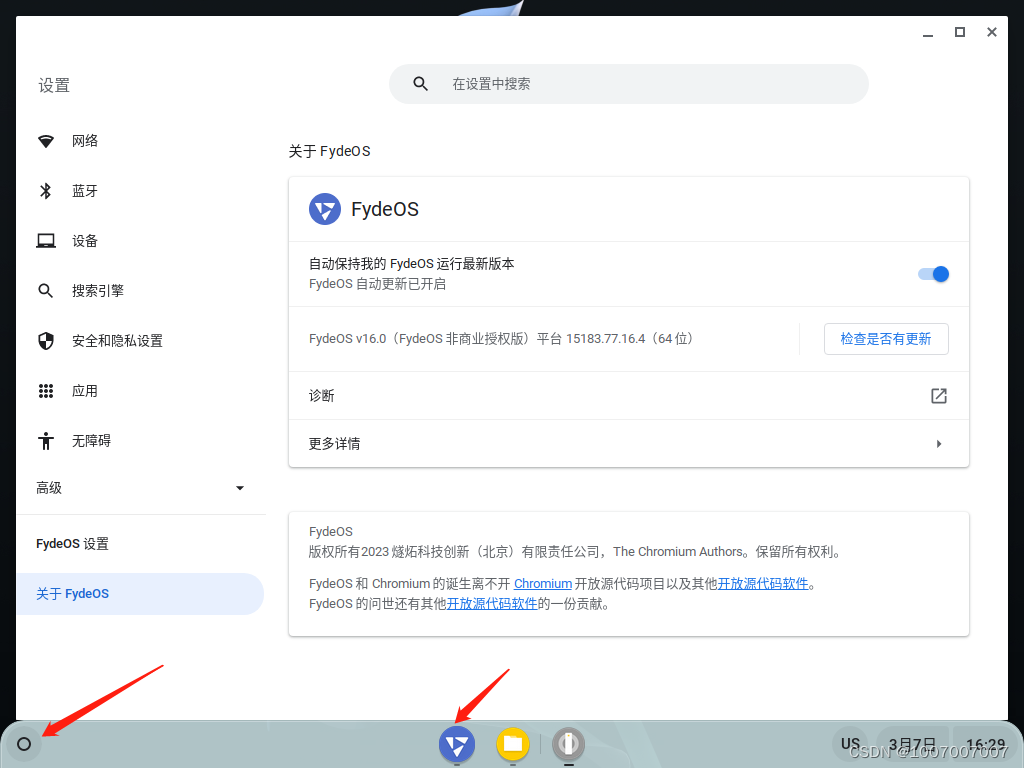This screenshot has height=768, width=1024.
Task: Open the Chromium hyperlink
Action: click(x=543, y=584)
